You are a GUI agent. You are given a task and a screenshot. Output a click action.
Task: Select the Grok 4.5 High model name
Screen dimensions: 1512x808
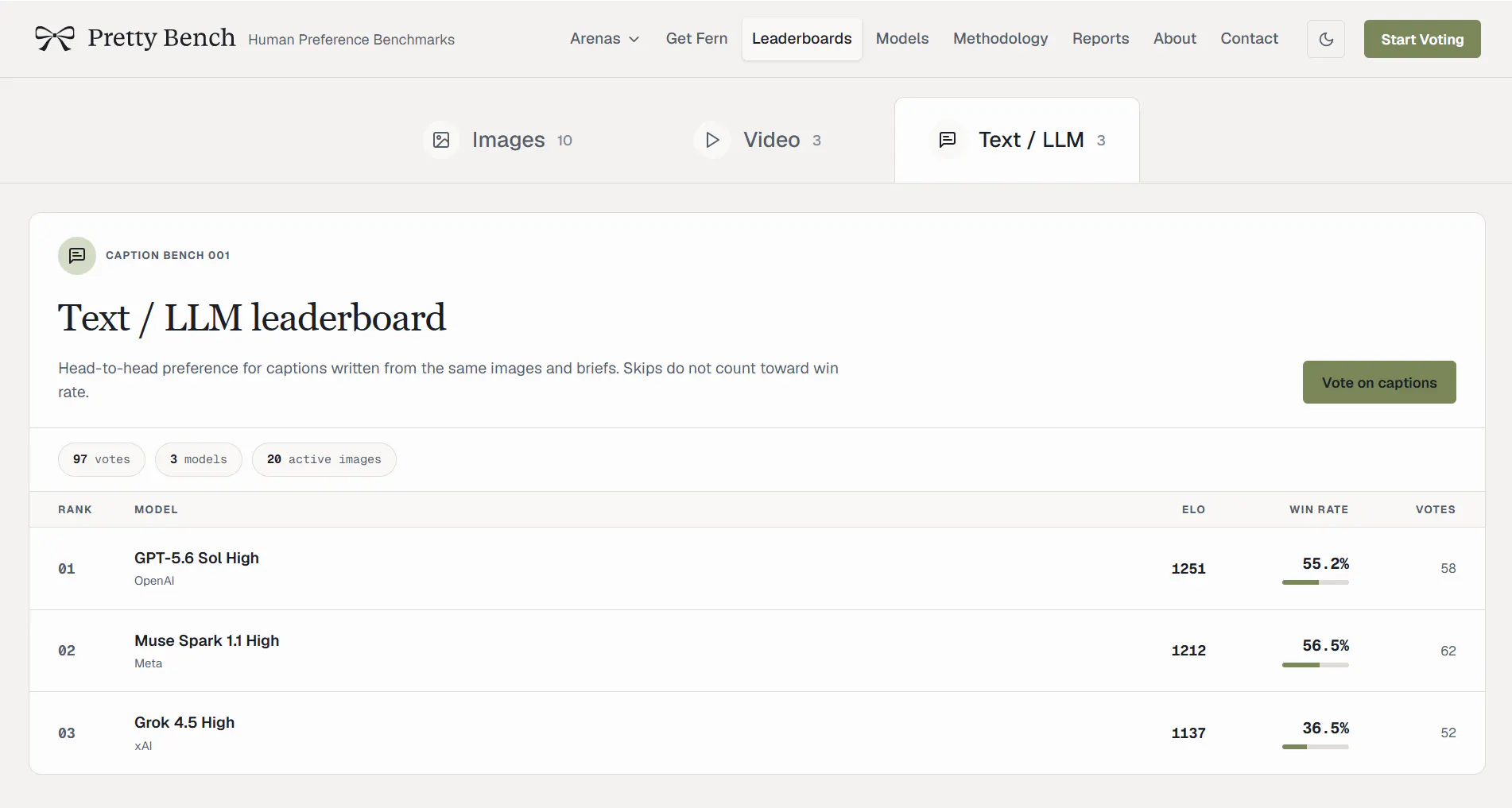coord(184,722)
